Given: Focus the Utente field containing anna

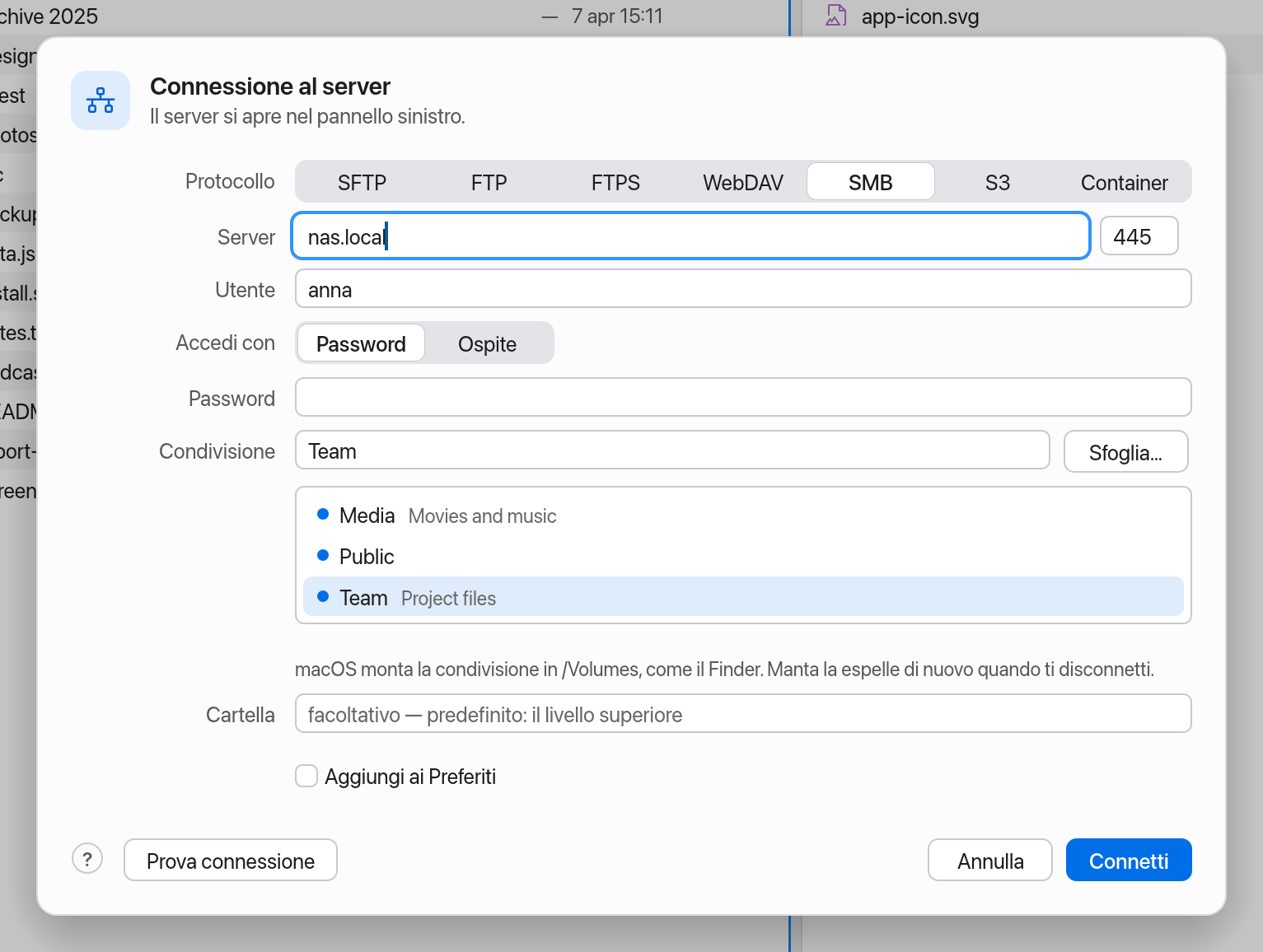Looking at the screenshot, I should coord(743,289).
